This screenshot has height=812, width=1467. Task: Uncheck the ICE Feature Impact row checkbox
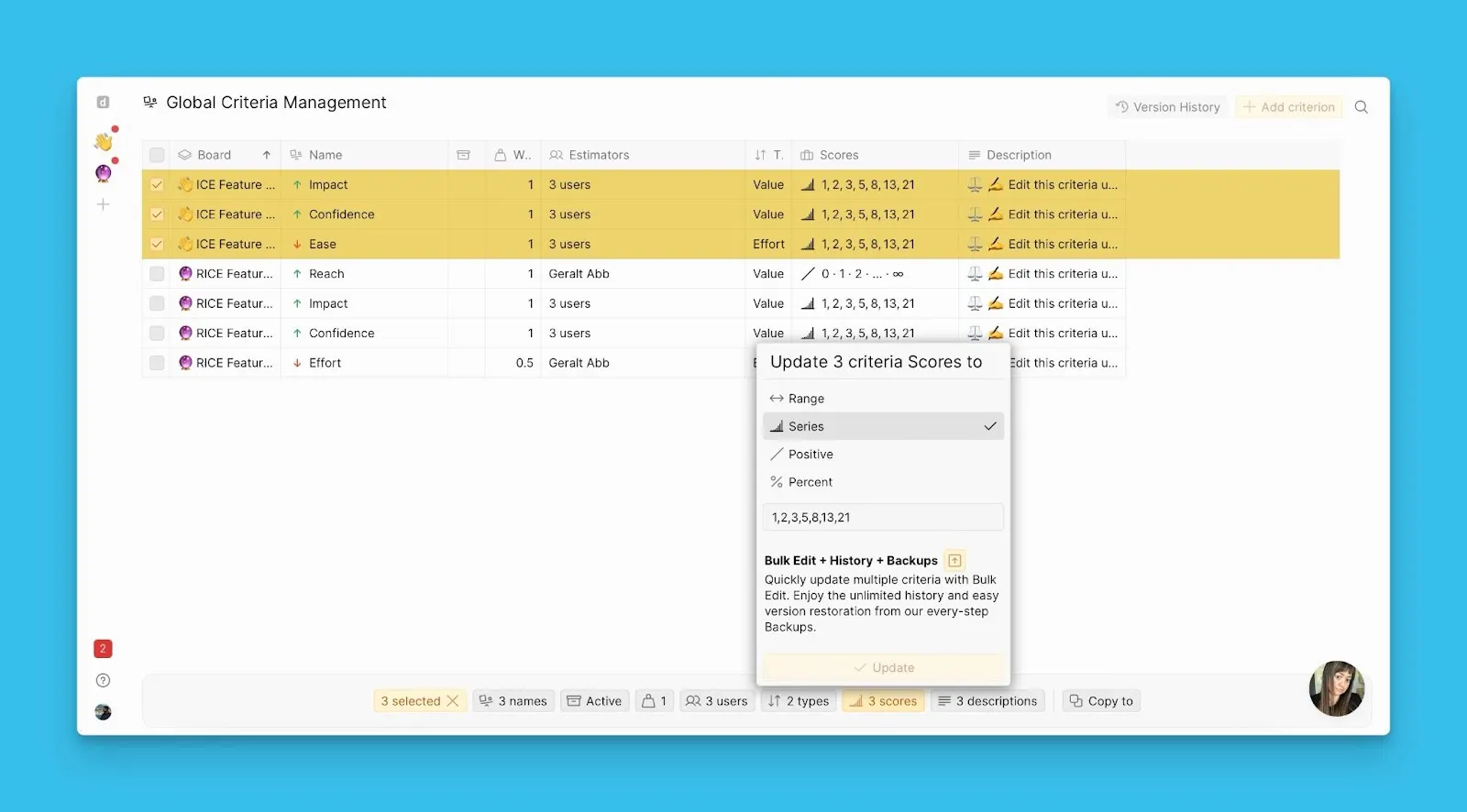(157, 185)
